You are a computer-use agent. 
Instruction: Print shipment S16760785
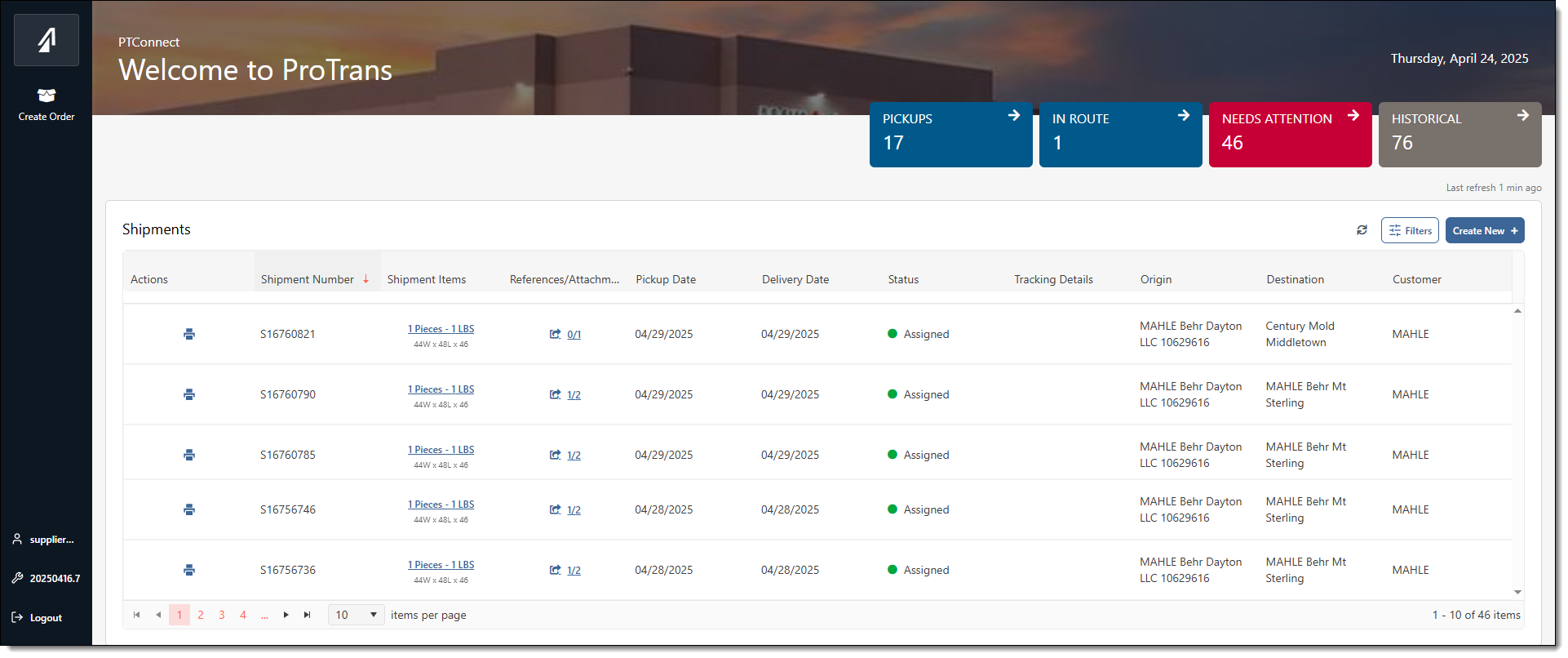click(189, 455)
